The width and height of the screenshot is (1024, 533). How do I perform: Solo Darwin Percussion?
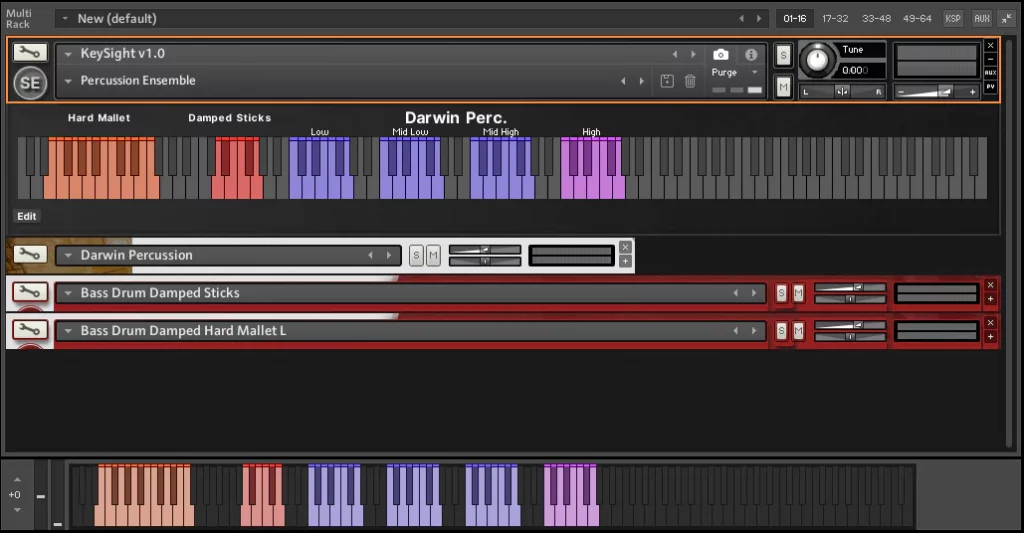click(416, 255)
